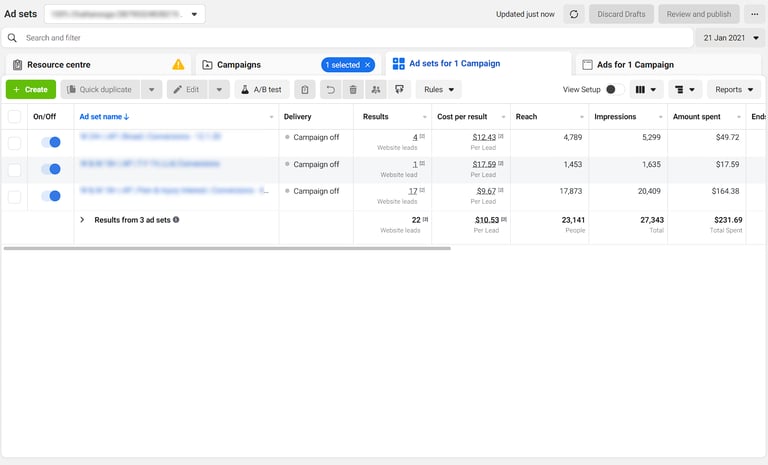This screenshot has width=768, height=465.
Task: Switch to the Campaigns tab
Action: (288, 65)
